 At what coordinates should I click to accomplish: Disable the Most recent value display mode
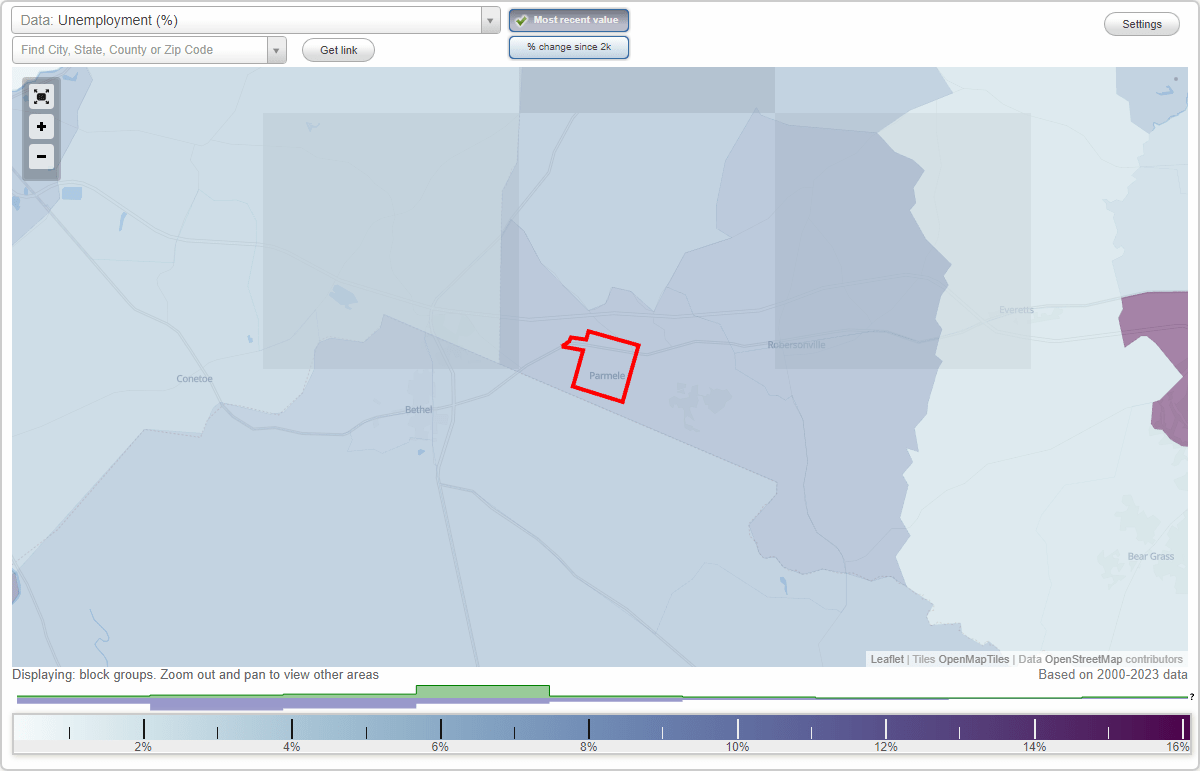click(568, 19)
